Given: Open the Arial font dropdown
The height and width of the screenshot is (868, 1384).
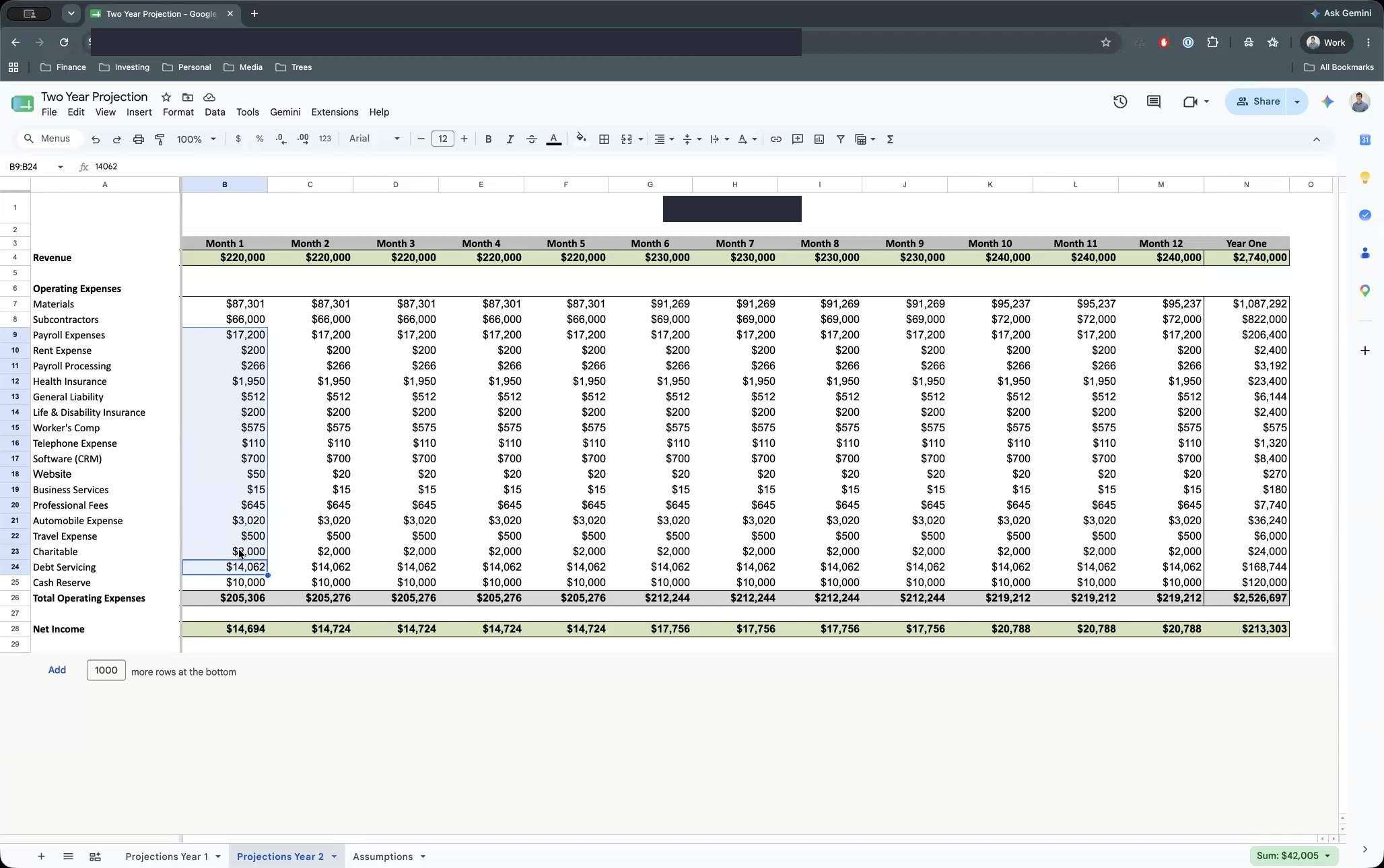Looking at the screenshot, I should click(374, 139).
